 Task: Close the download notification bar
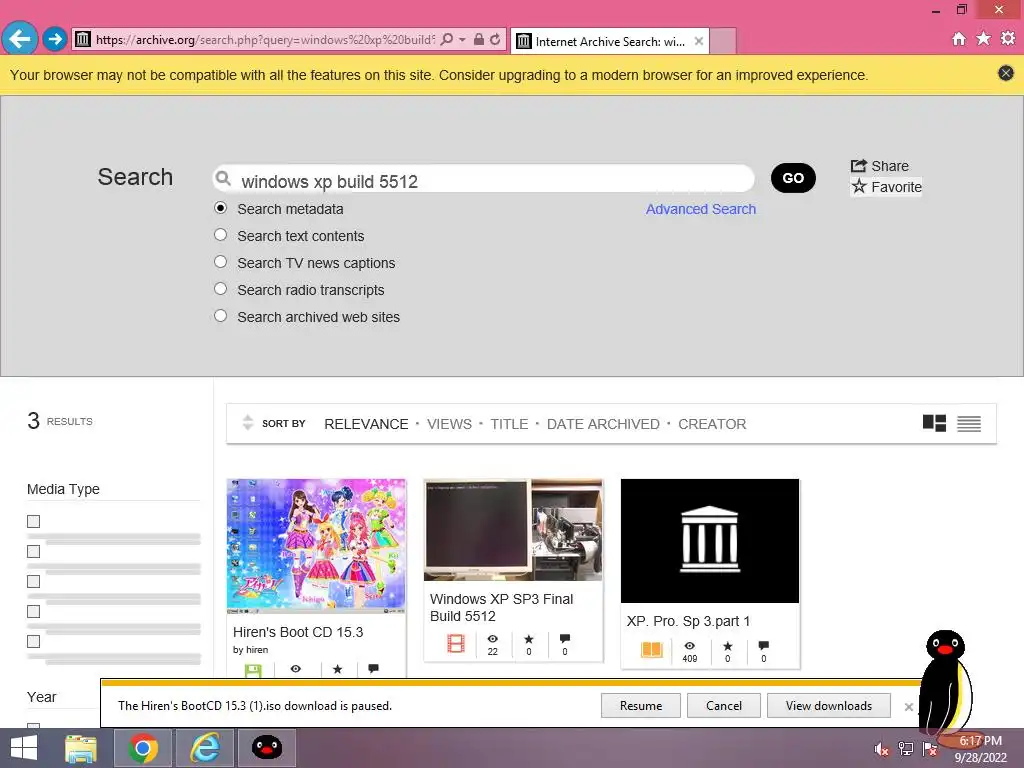(908, 707)
